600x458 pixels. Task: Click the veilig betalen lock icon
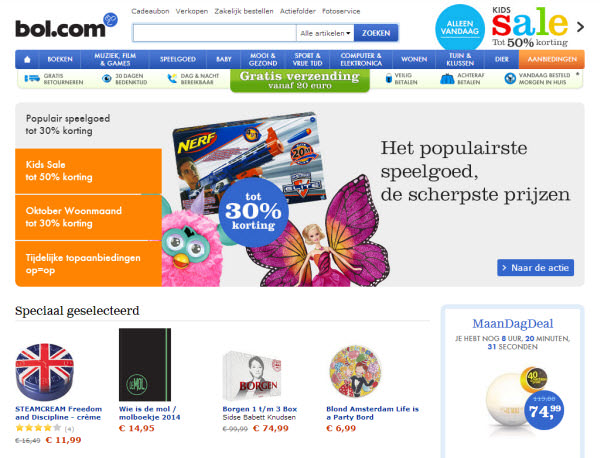click(389, 78)
